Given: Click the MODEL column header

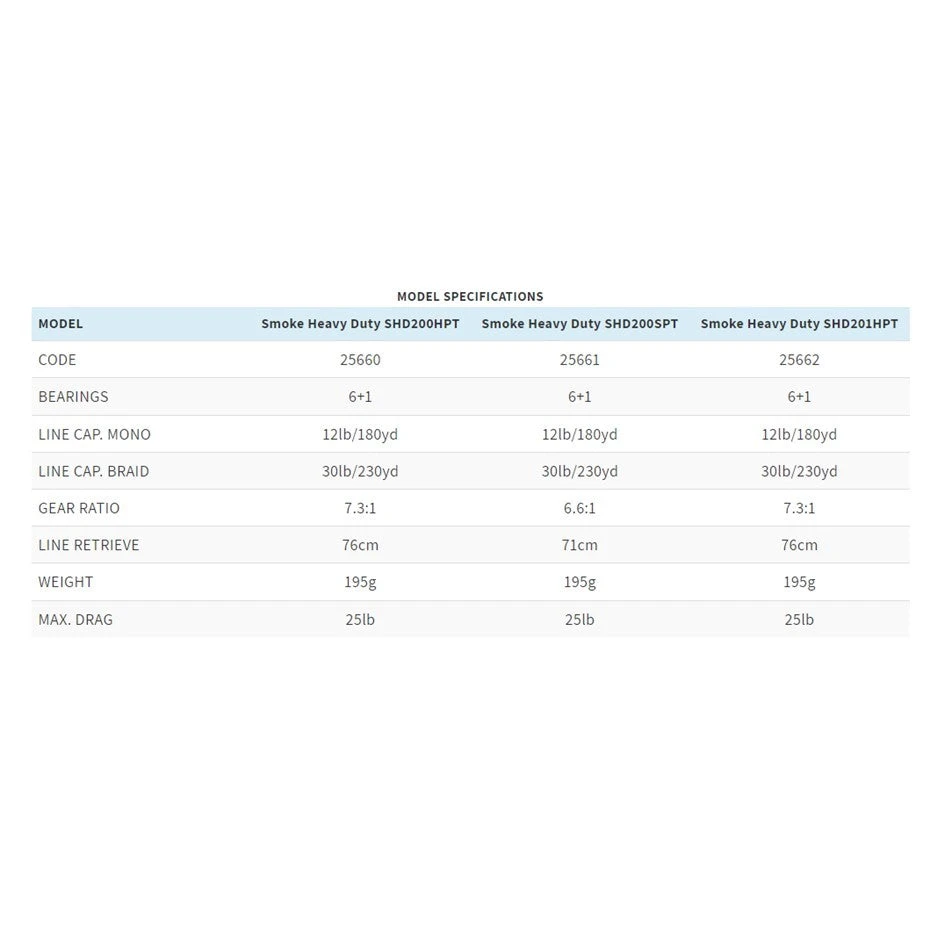Looking at the screenshot, I should click(x=60, y=324).
